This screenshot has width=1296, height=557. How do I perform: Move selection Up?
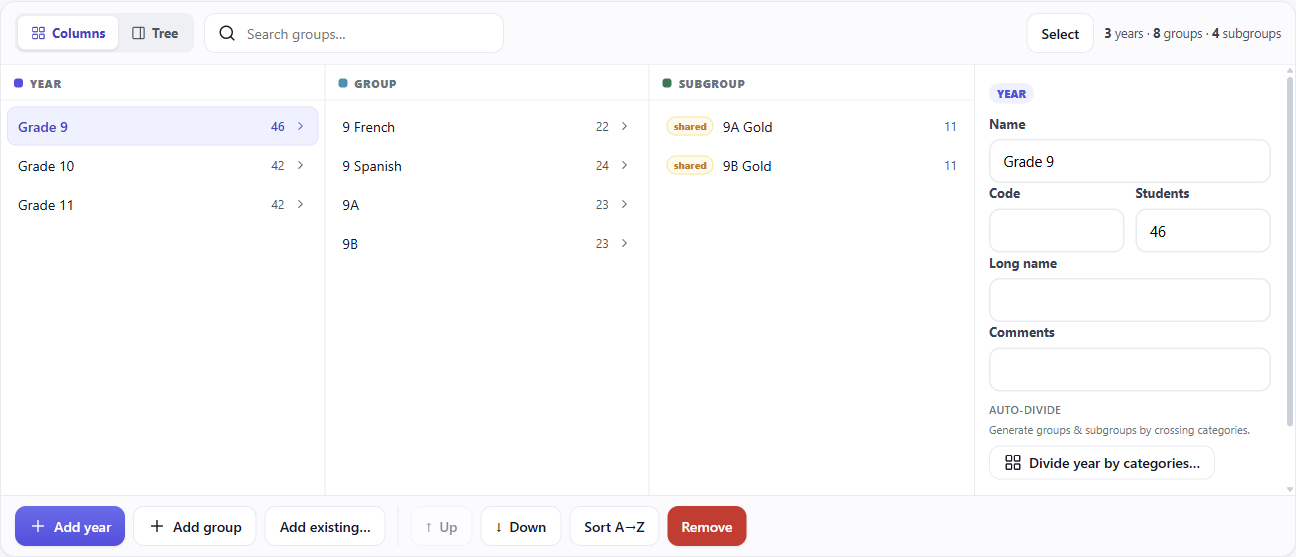coord(441,526)
